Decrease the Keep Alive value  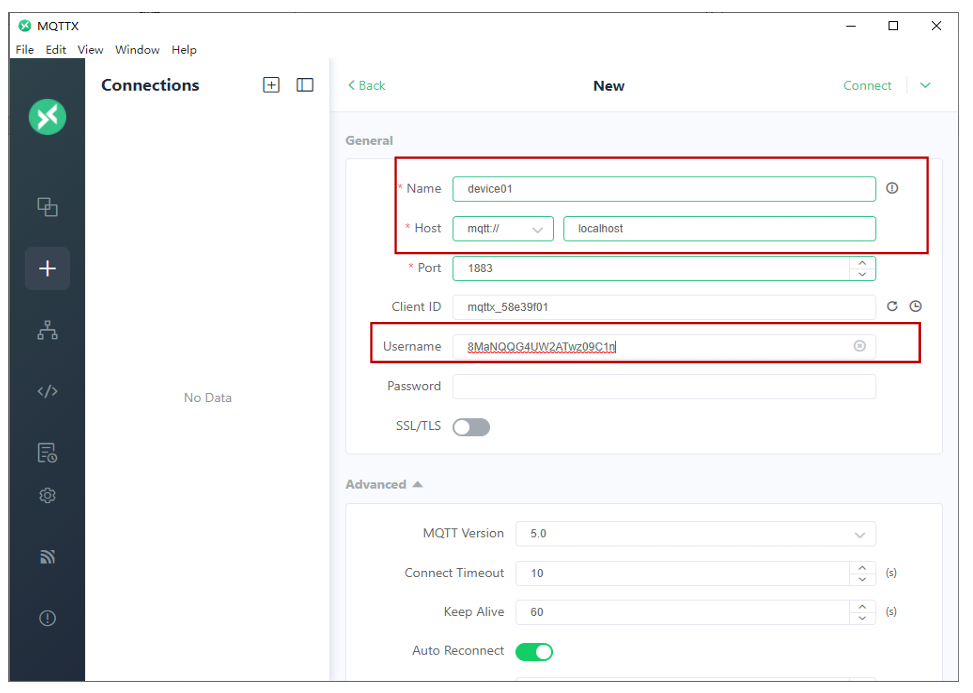(862, 618)
